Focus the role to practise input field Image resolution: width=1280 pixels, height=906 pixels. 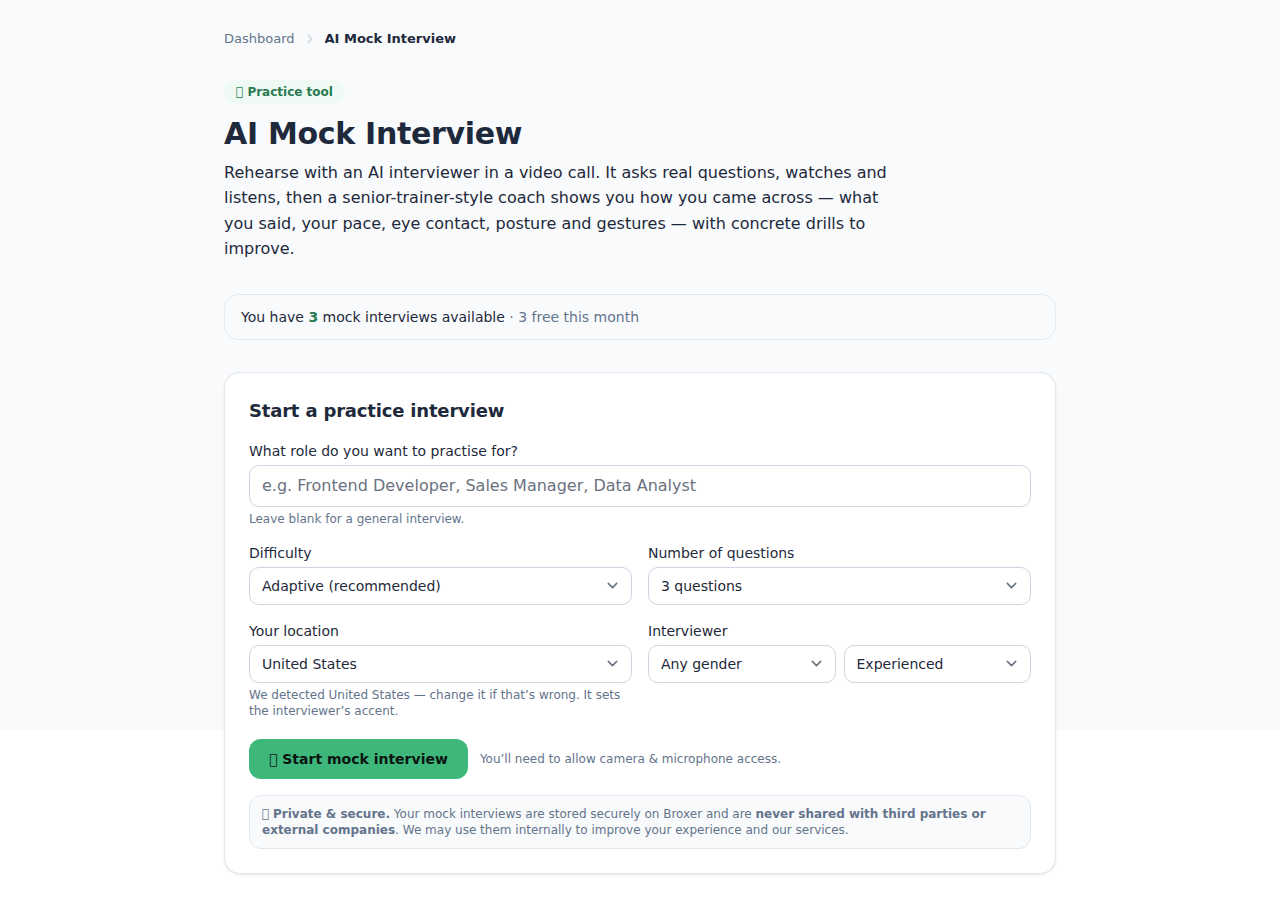point(640,486)
